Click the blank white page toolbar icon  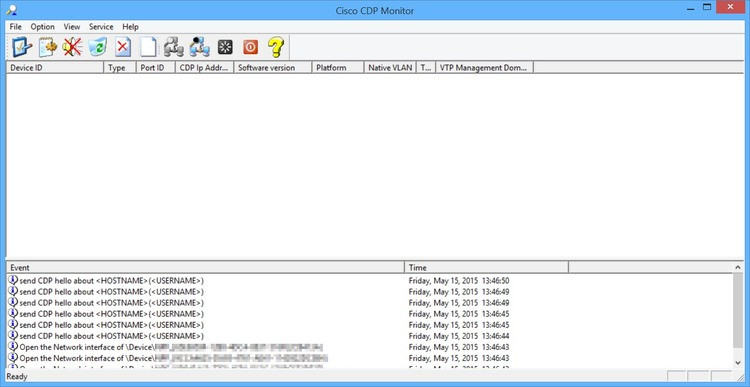tap(148, 46)
